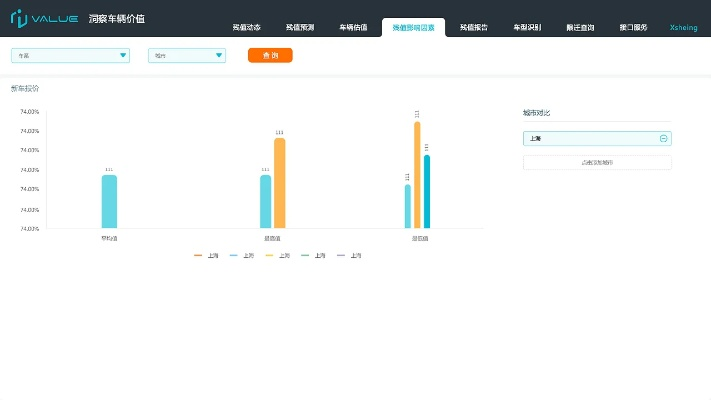711x400 pixels.
Task: Open the second filter dropdown
Action: click(x=187, y=55)
